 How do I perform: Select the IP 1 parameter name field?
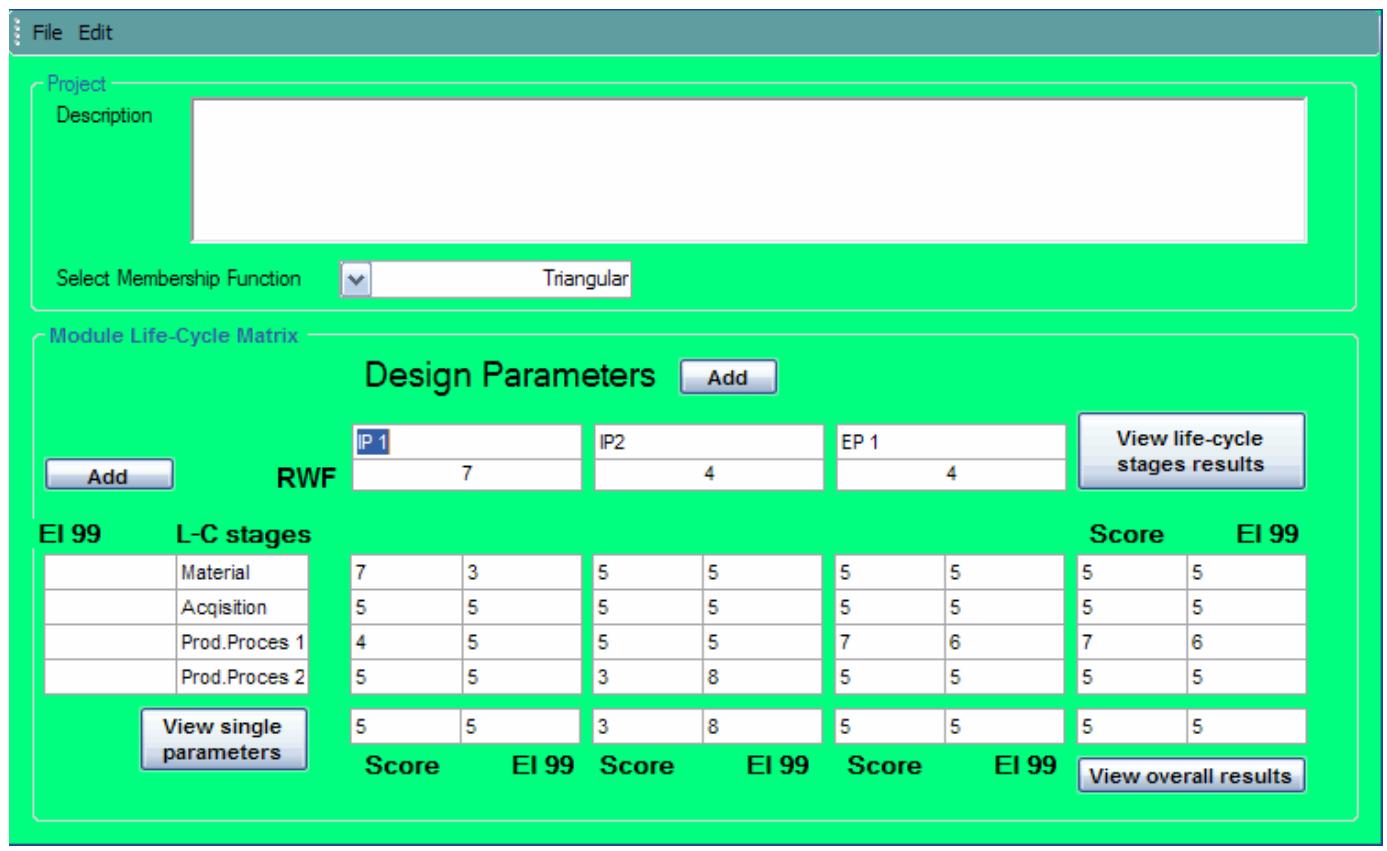(466, 443)
